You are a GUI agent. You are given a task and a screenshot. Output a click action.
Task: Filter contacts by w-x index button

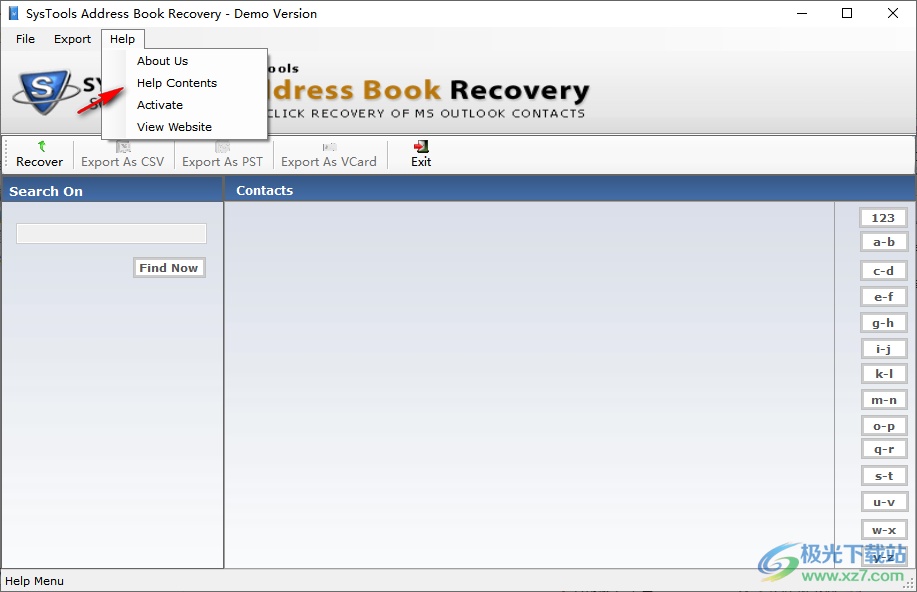[884, 530]
